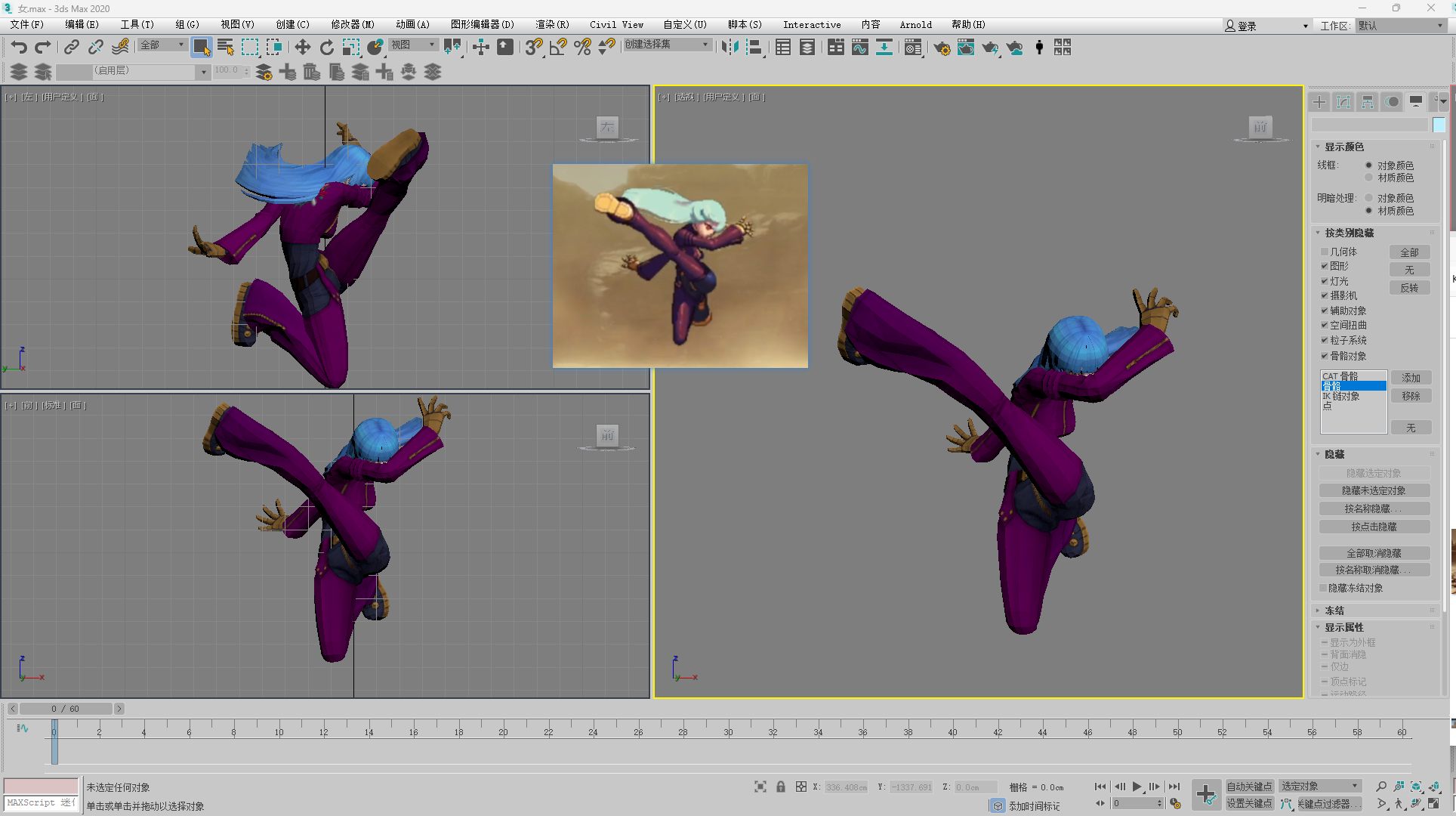Click the 全部取消隐藏 button

1374,553
